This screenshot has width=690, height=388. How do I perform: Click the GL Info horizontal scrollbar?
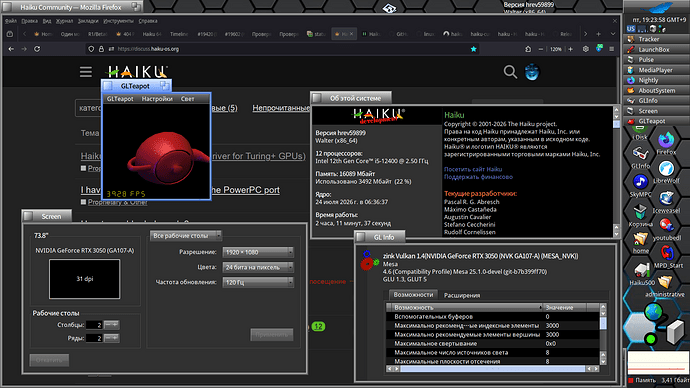493,369
